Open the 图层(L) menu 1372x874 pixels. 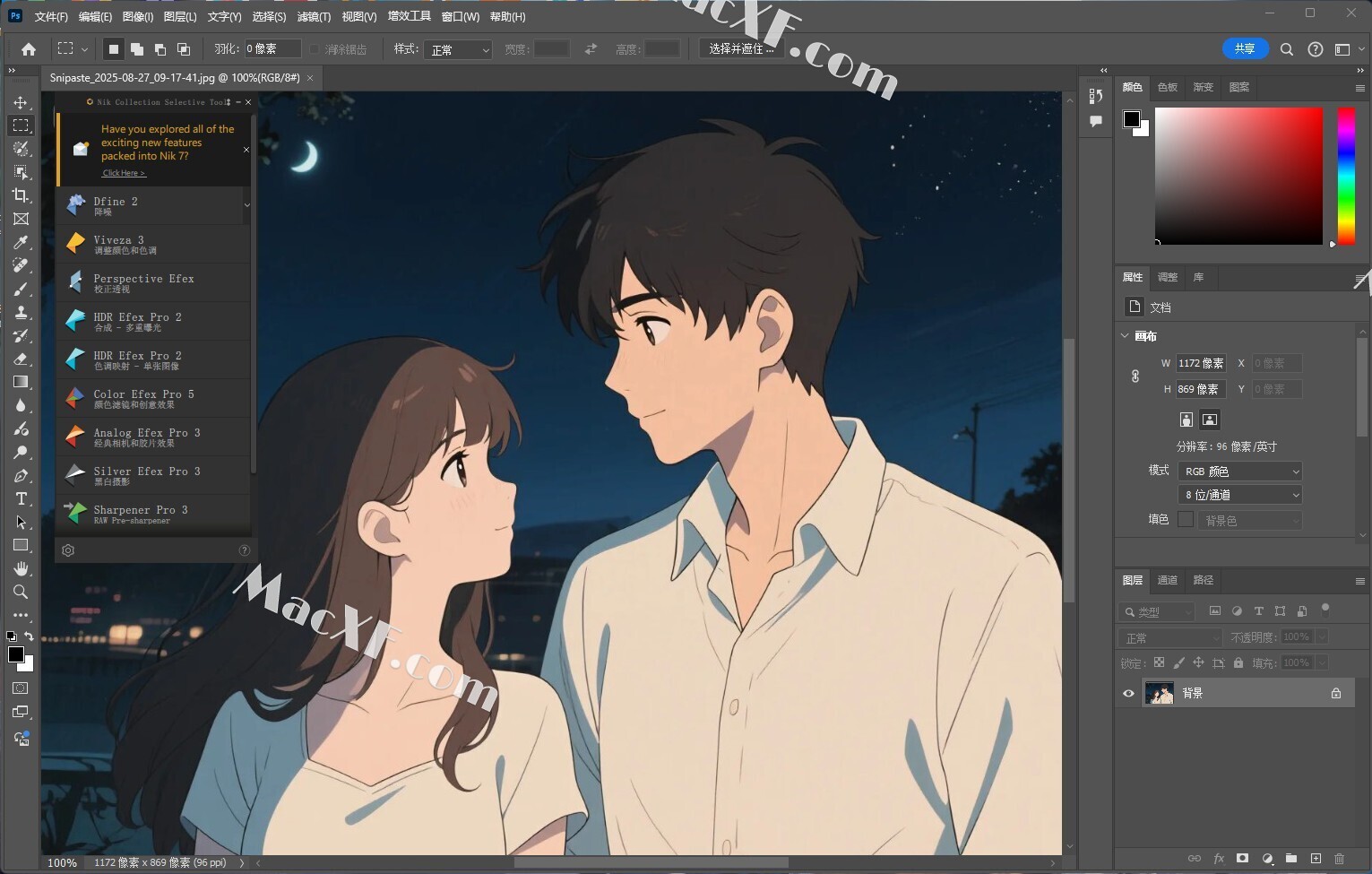pyautogui.click(x=180, y=16)
